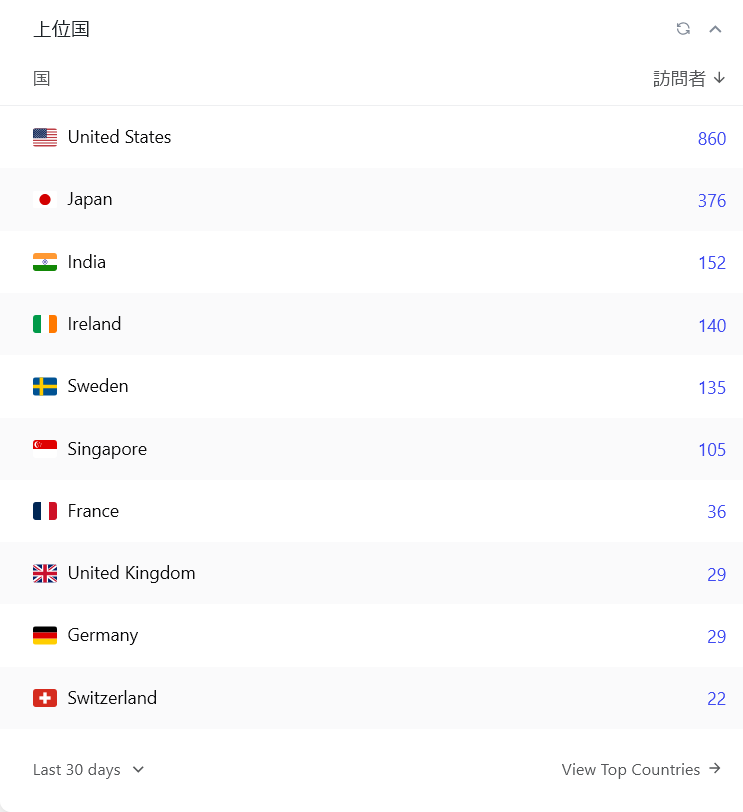Open Switzerland visitor count 22
Image resolution: width=743 pixels, height=812 pixels.
tap(716, 699)
